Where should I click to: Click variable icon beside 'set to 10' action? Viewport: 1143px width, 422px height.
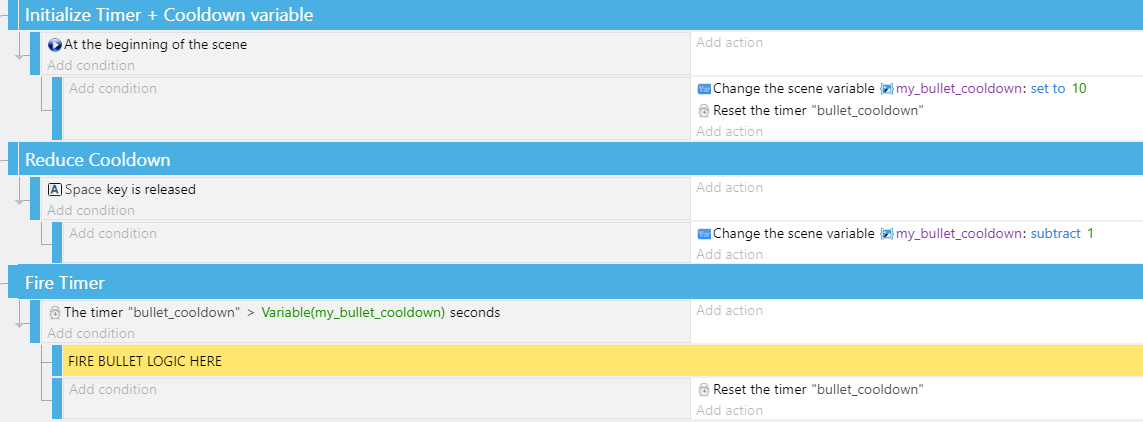coord(704,89)
